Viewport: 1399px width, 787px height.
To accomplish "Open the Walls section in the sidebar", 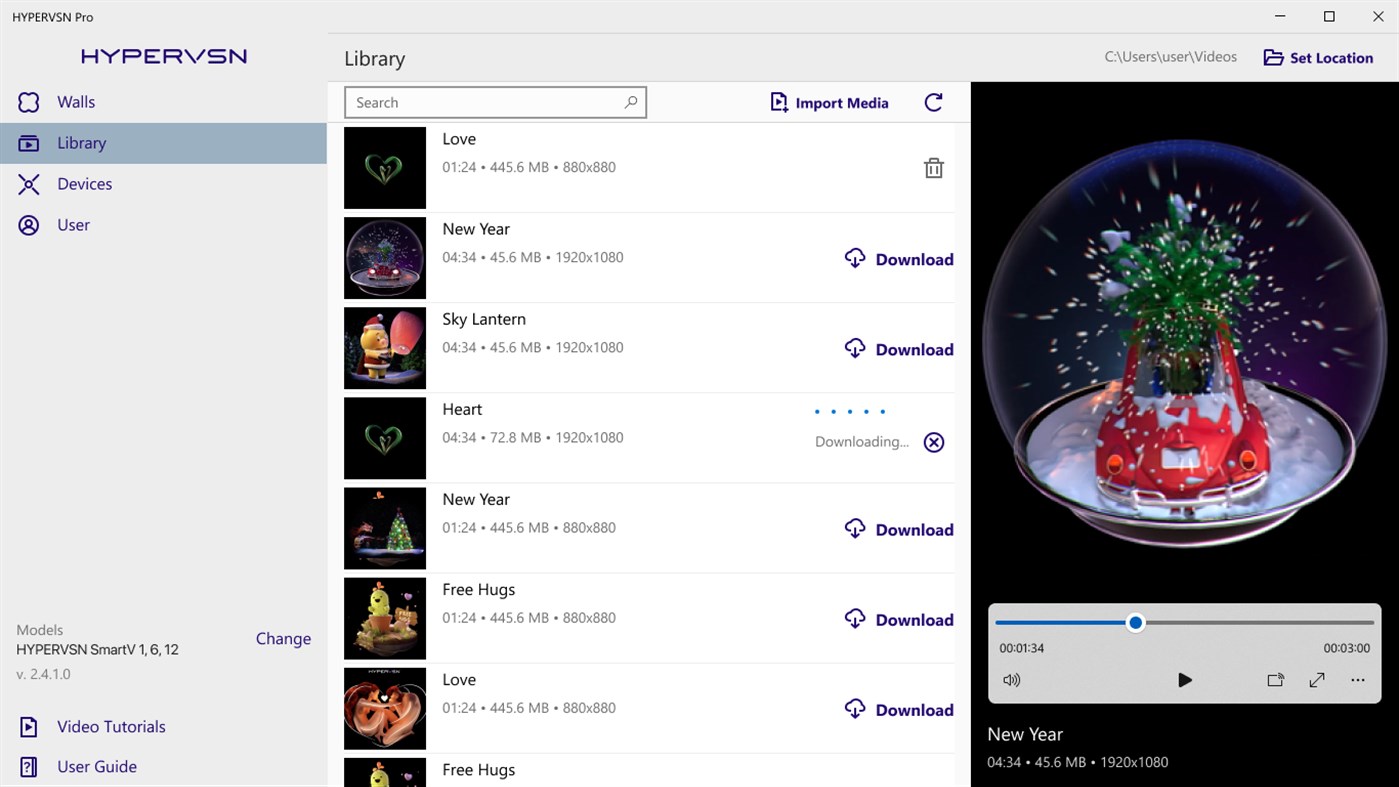I will (x=72, y=101).
